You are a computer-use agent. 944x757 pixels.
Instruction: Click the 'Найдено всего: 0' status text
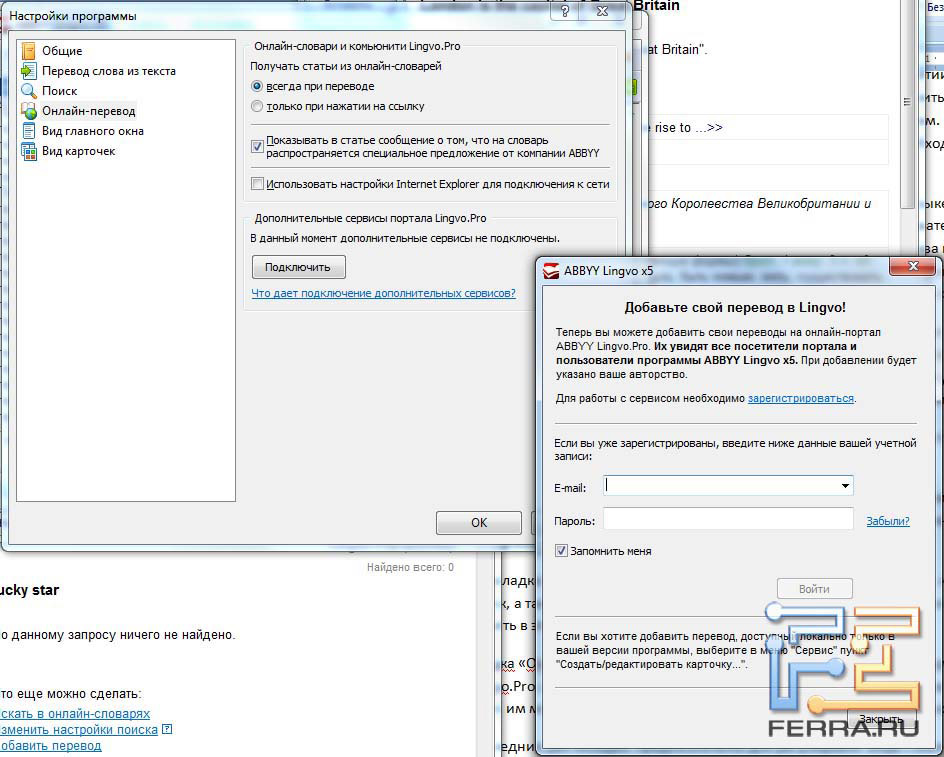click(x=411, y=567)
